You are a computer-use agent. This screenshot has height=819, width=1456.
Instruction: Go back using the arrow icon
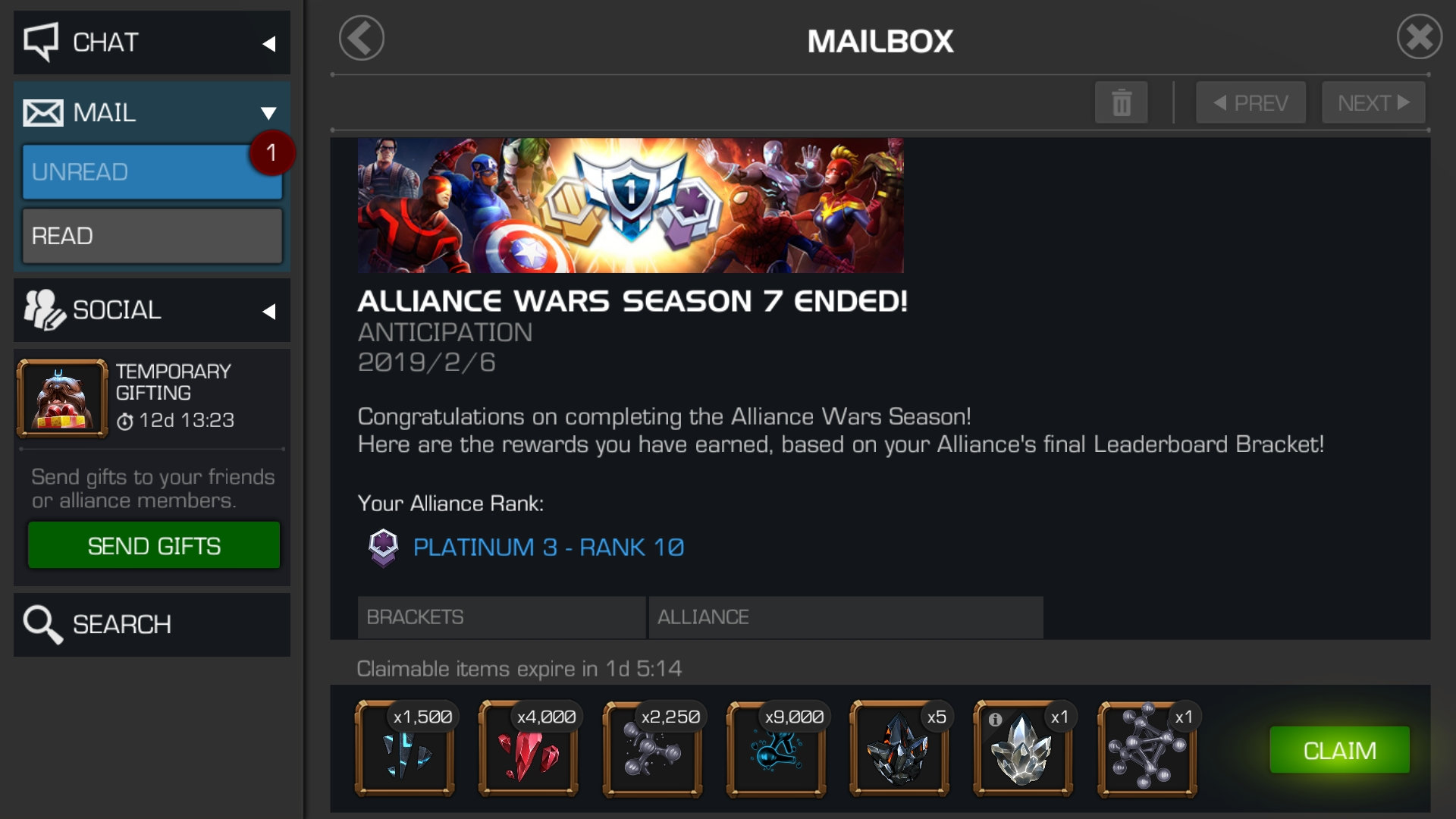[x=362, y=38]
